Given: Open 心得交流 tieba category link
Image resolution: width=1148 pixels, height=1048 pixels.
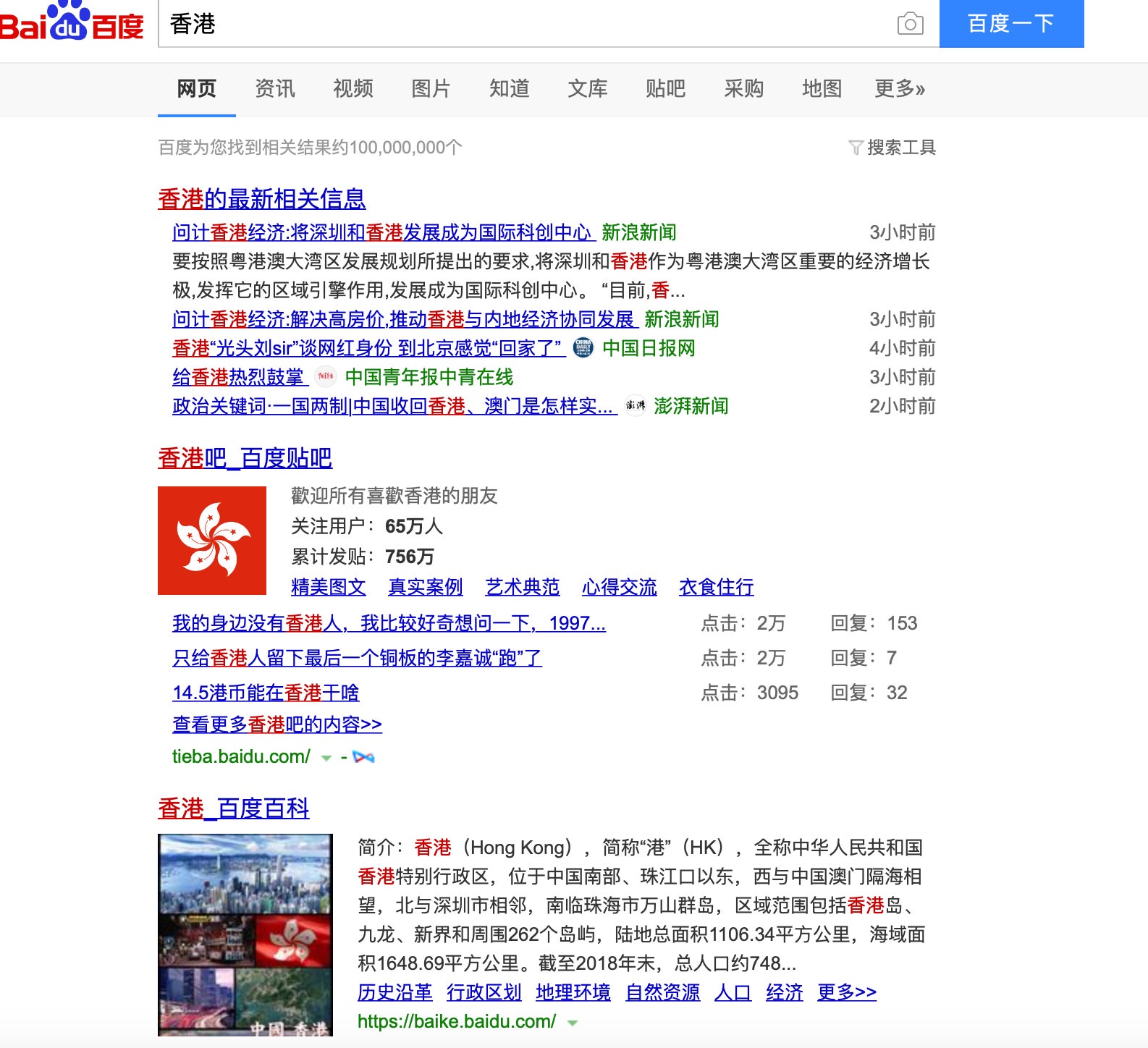Looking at the screenshot, I should click(620, 587).
